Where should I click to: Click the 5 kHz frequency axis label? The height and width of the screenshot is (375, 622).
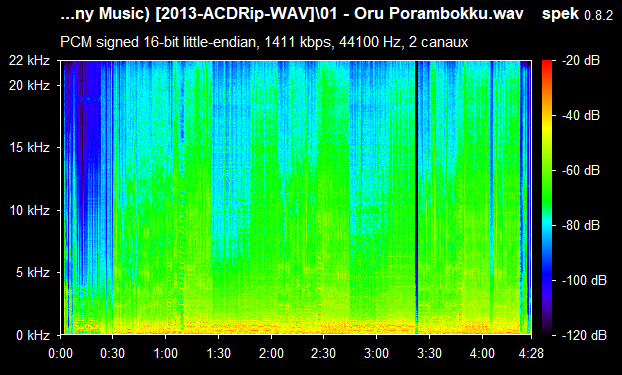(x=33, y=273)
